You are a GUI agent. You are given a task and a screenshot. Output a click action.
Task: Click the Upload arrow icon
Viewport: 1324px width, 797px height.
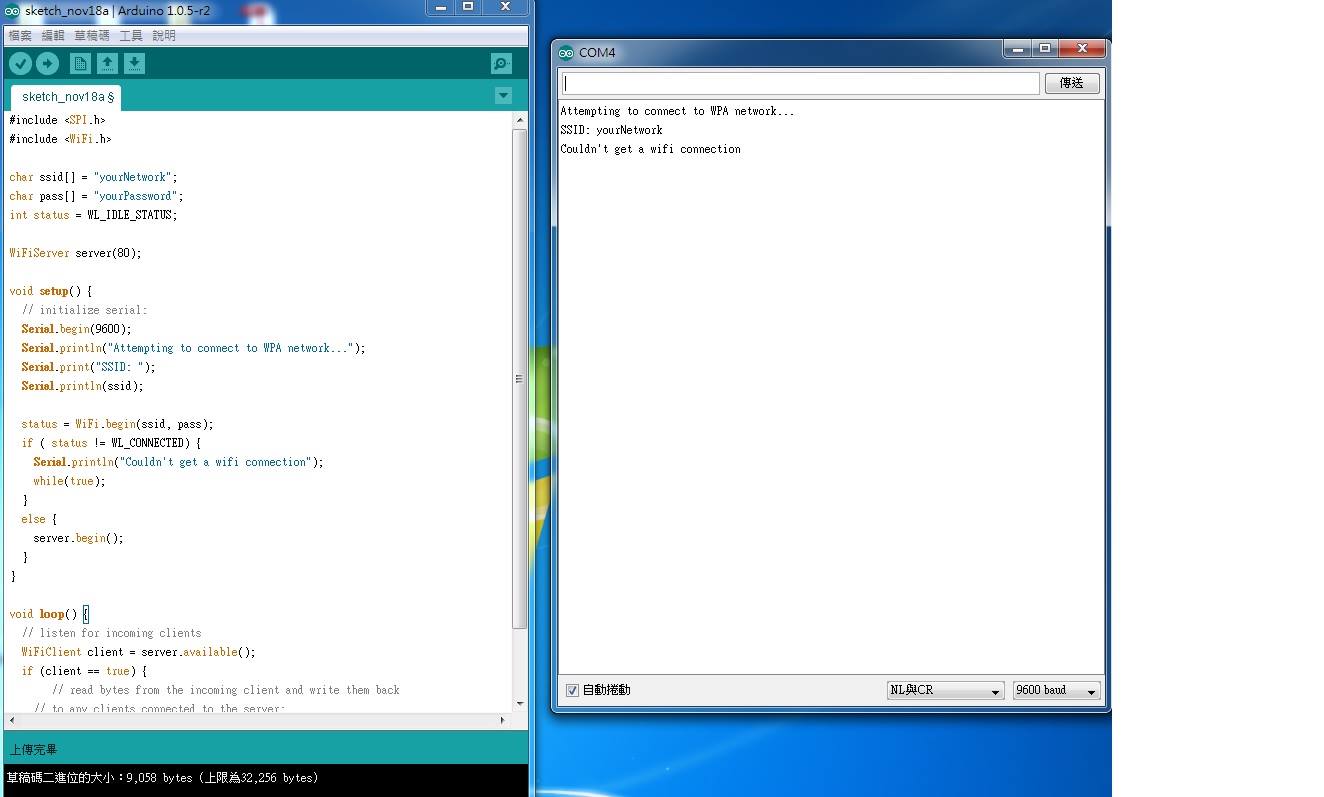[x=47, y=64]
